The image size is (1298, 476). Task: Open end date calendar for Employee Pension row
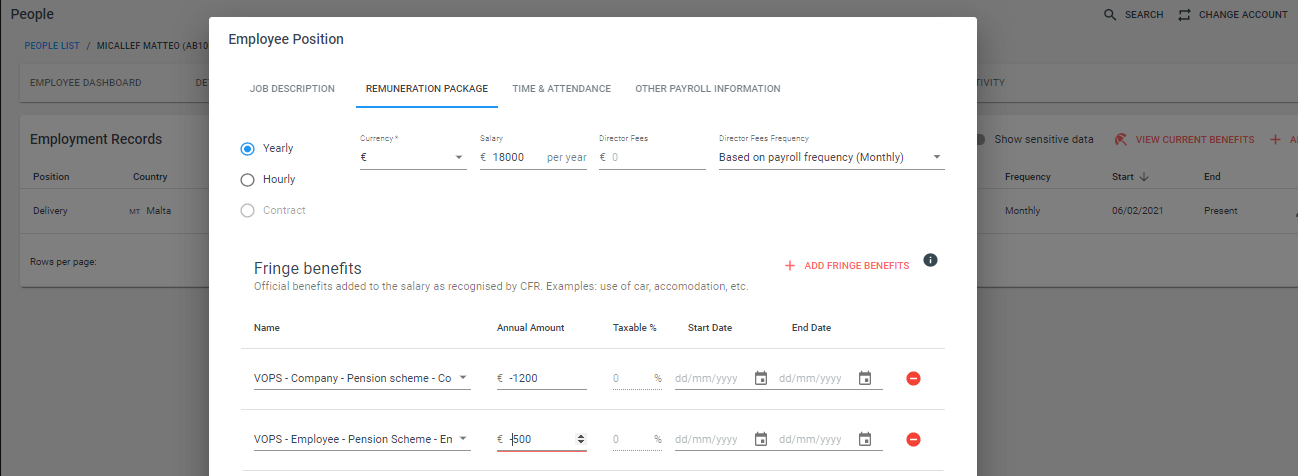[x=865, y=439]
